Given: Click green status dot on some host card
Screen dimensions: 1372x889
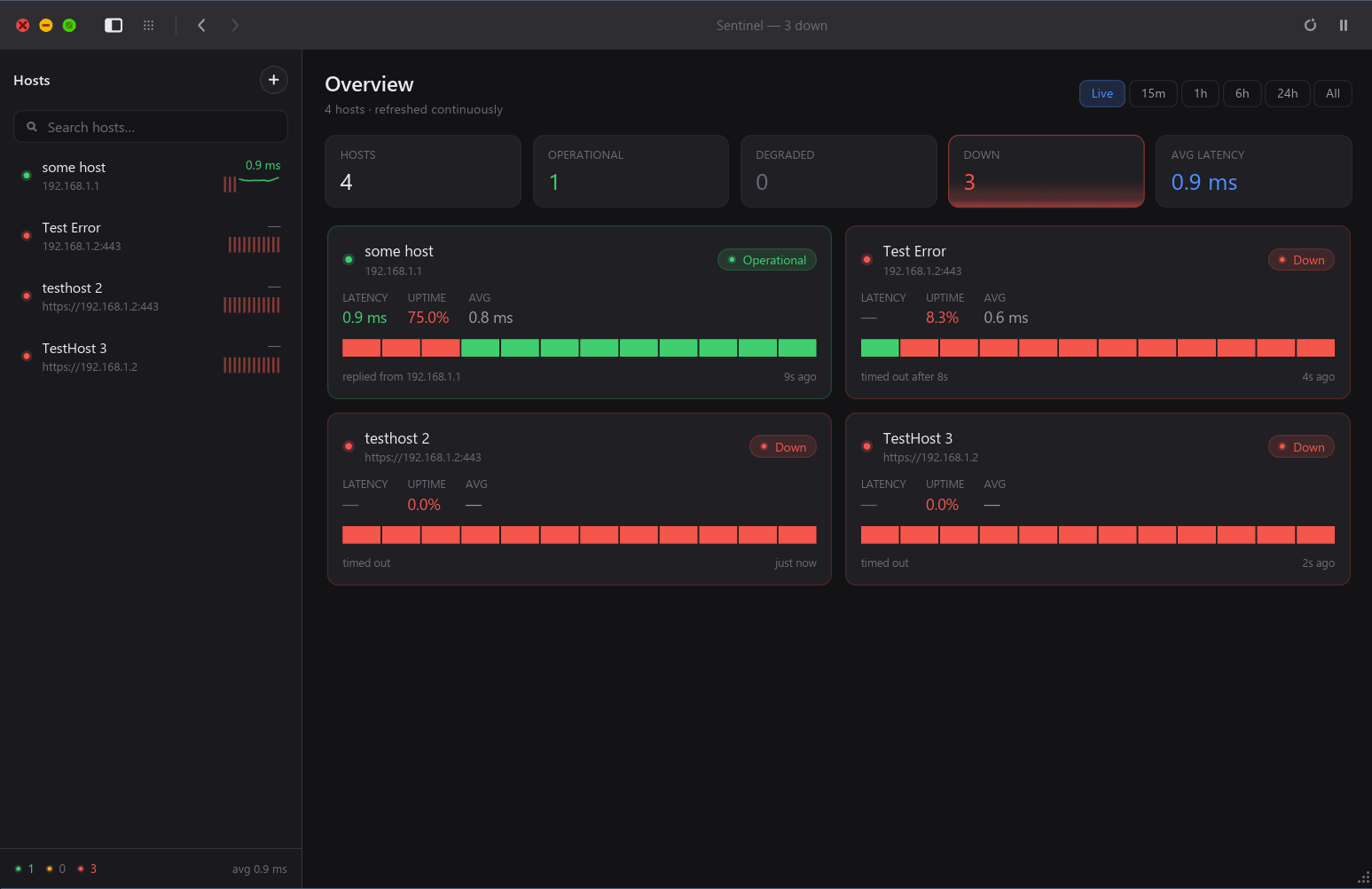Looking at the screenshot, I should [349, 260].
